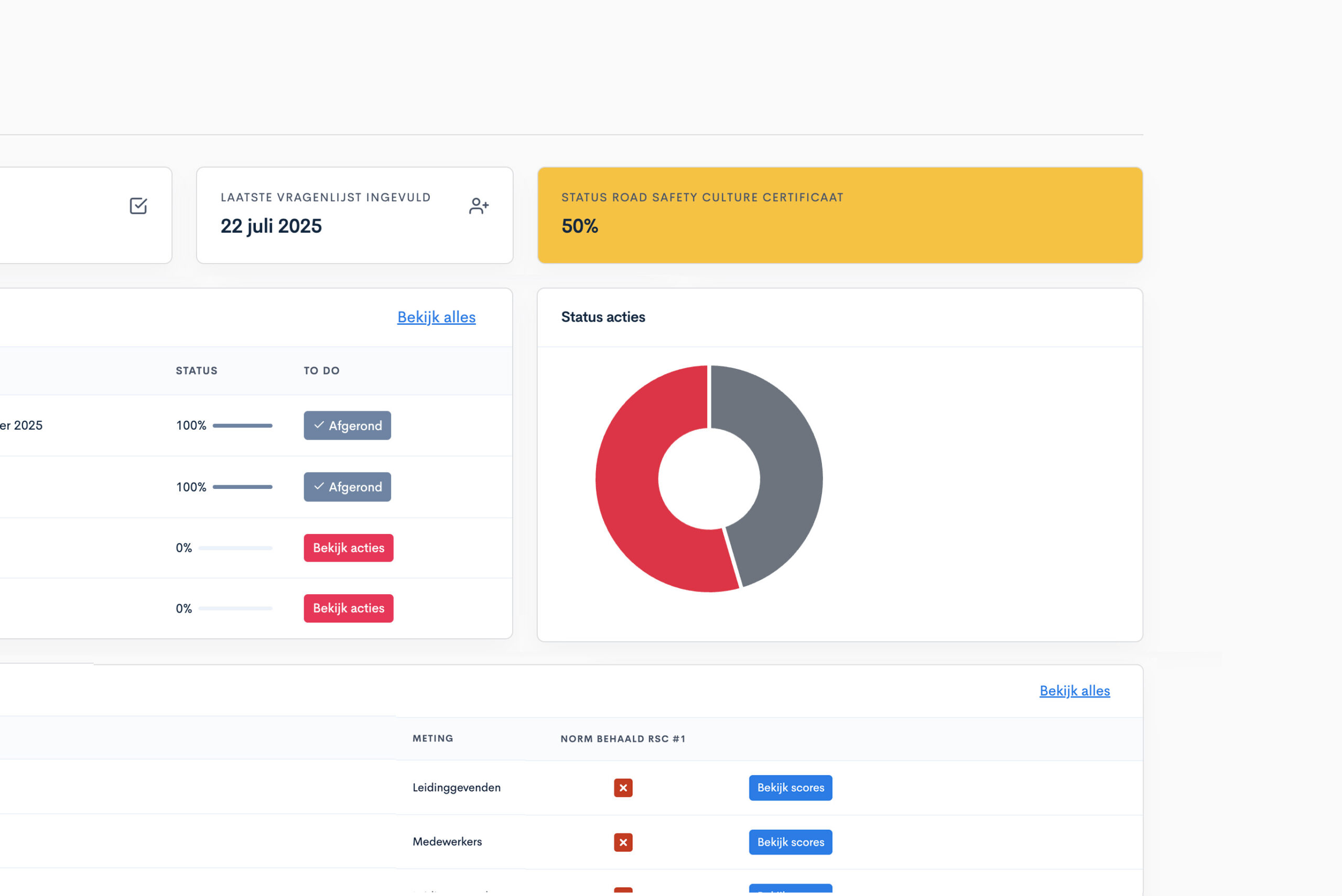Viewport: 1342px width, 896px height.
Task: Click the first Afgerond button's checkmark
Action: [x=319, y=425]
